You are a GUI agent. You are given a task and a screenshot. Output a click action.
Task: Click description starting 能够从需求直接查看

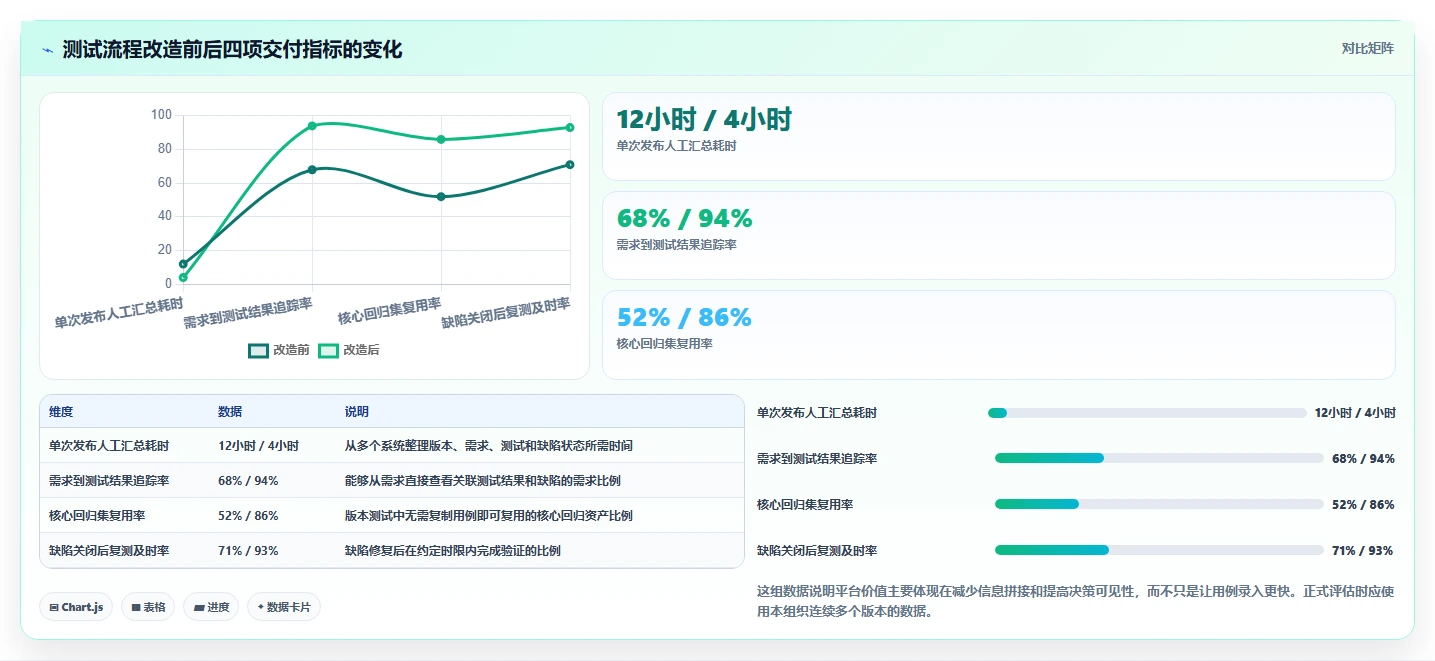(x=483, y=481)
